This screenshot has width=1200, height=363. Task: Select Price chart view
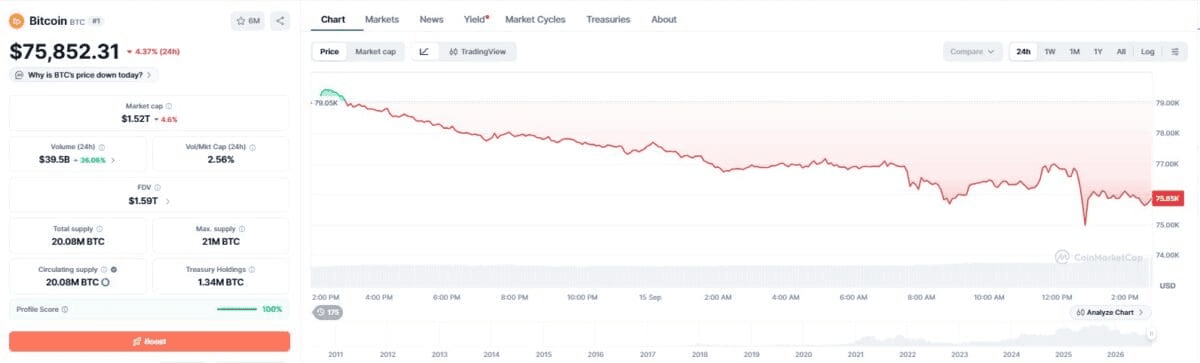point(329,51)
